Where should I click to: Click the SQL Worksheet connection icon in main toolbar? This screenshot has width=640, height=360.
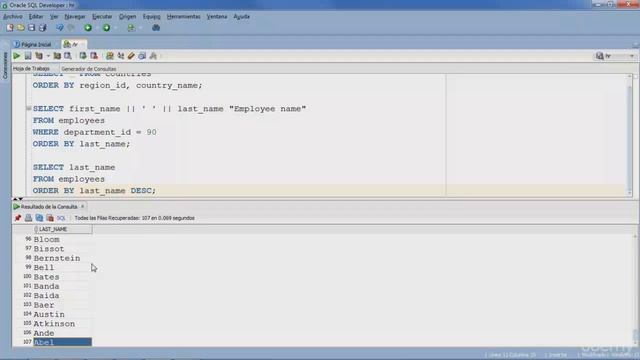tap(131, 28)
